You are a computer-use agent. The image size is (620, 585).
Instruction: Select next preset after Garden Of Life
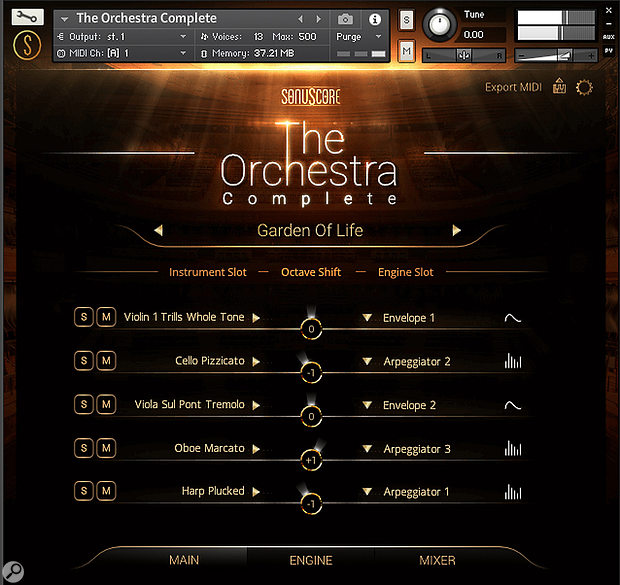click(x=456, y=230)
